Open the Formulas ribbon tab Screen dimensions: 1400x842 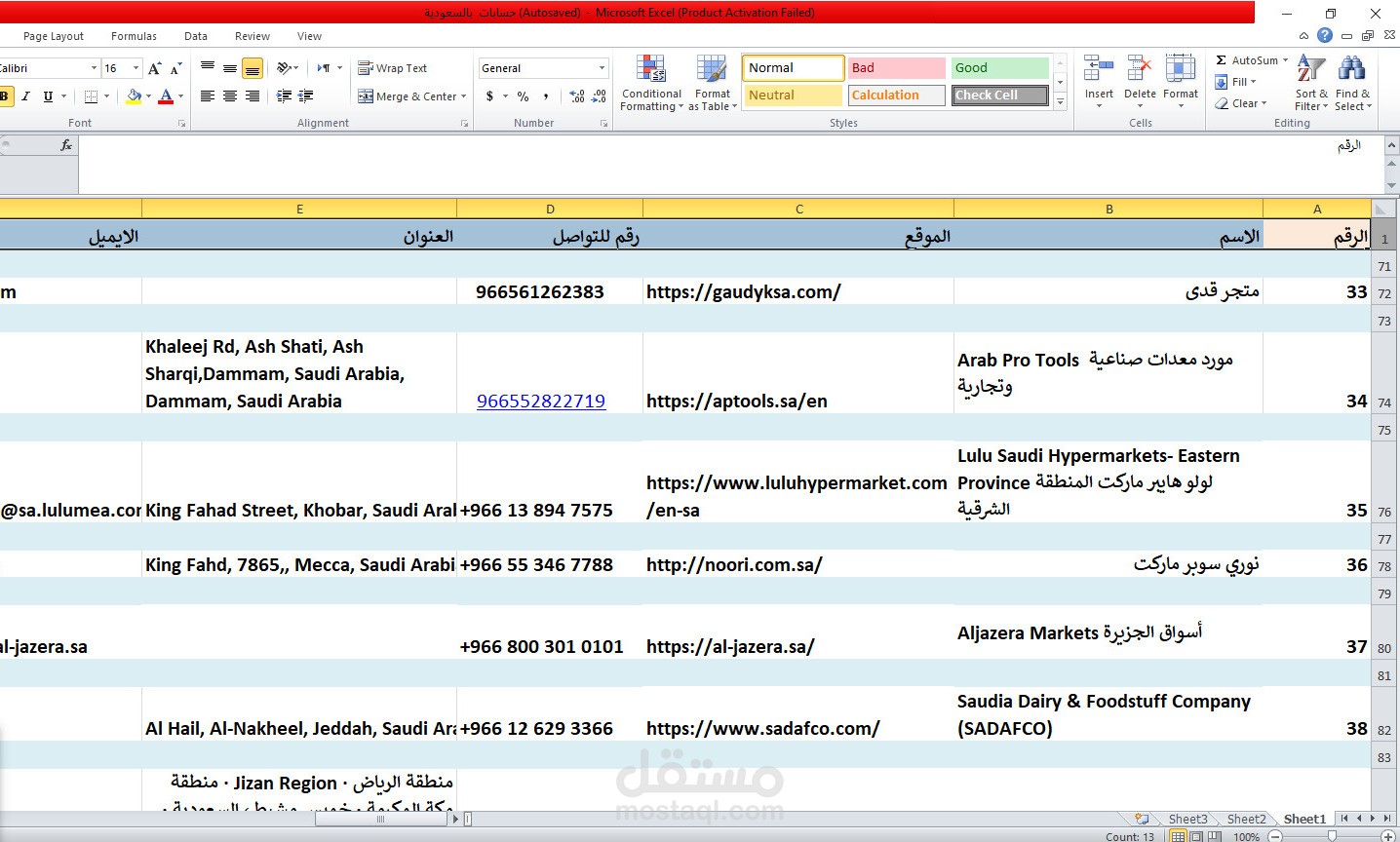click(x=134, y=36)
